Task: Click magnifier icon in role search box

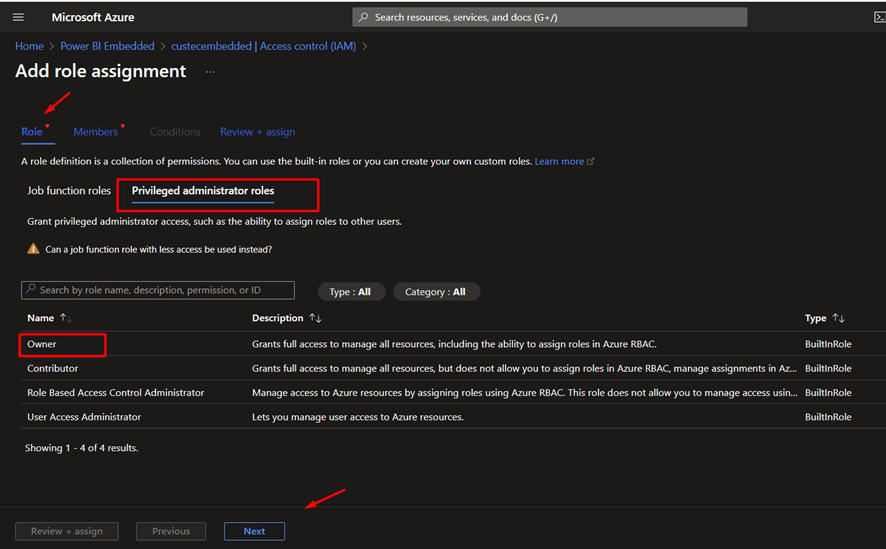Action: [x=31, y=289]
